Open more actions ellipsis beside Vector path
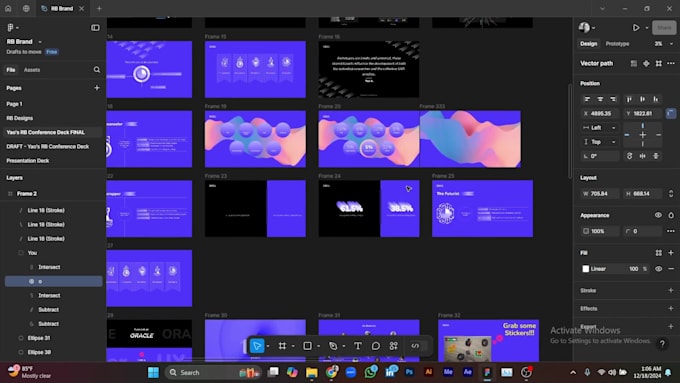Viewport: 680px width, 383px height. click(x=671, y=63)
